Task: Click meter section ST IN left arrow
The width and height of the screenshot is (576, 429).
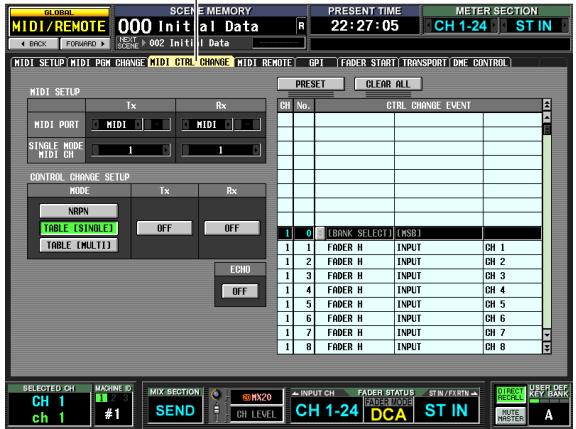Action: 504,26
